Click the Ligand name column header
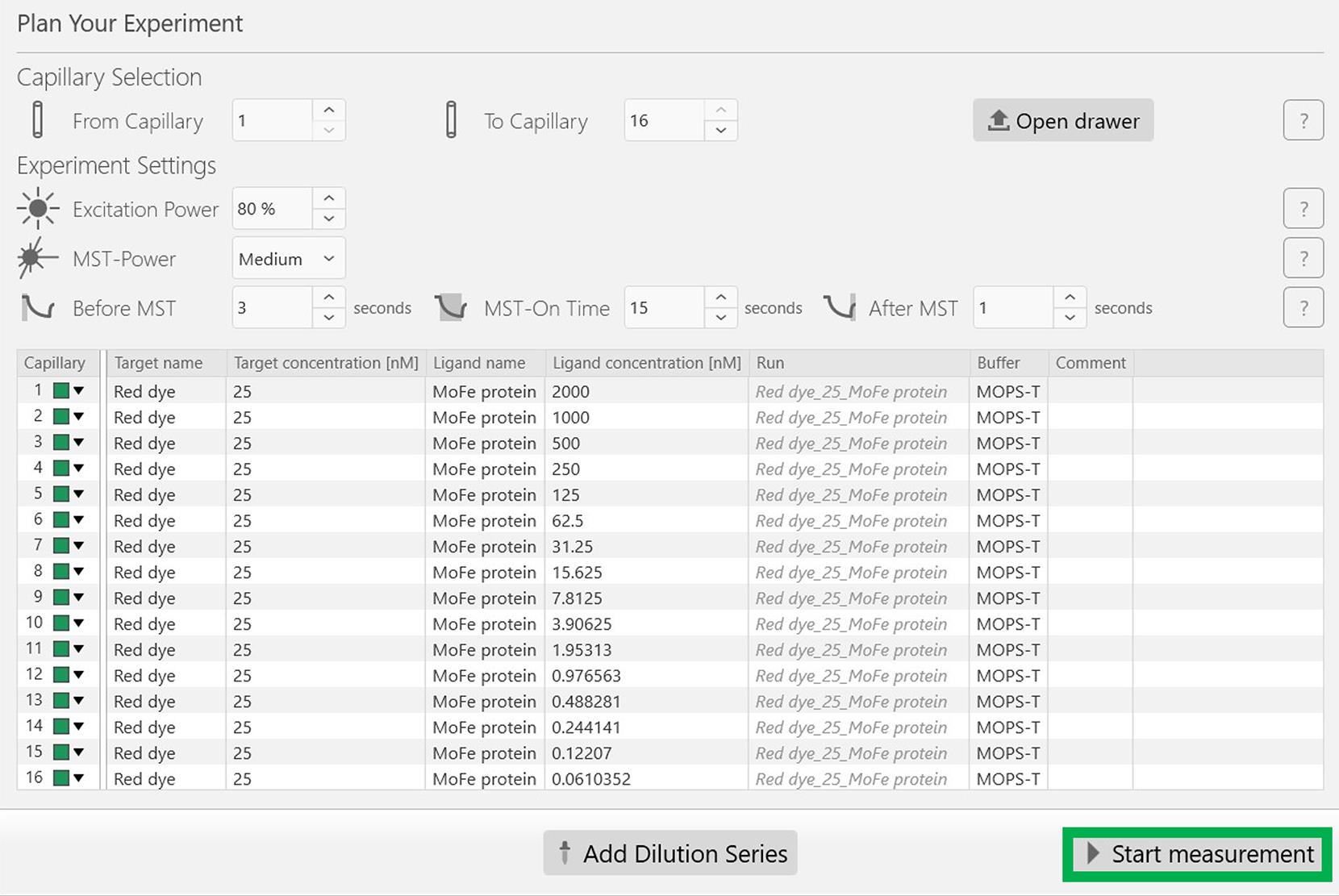 [x=486, y=363]
